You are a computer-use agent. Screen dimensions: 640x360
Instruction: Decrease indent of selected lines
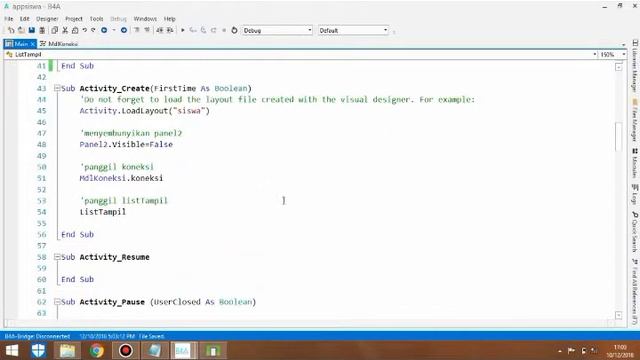click(160, 30)
